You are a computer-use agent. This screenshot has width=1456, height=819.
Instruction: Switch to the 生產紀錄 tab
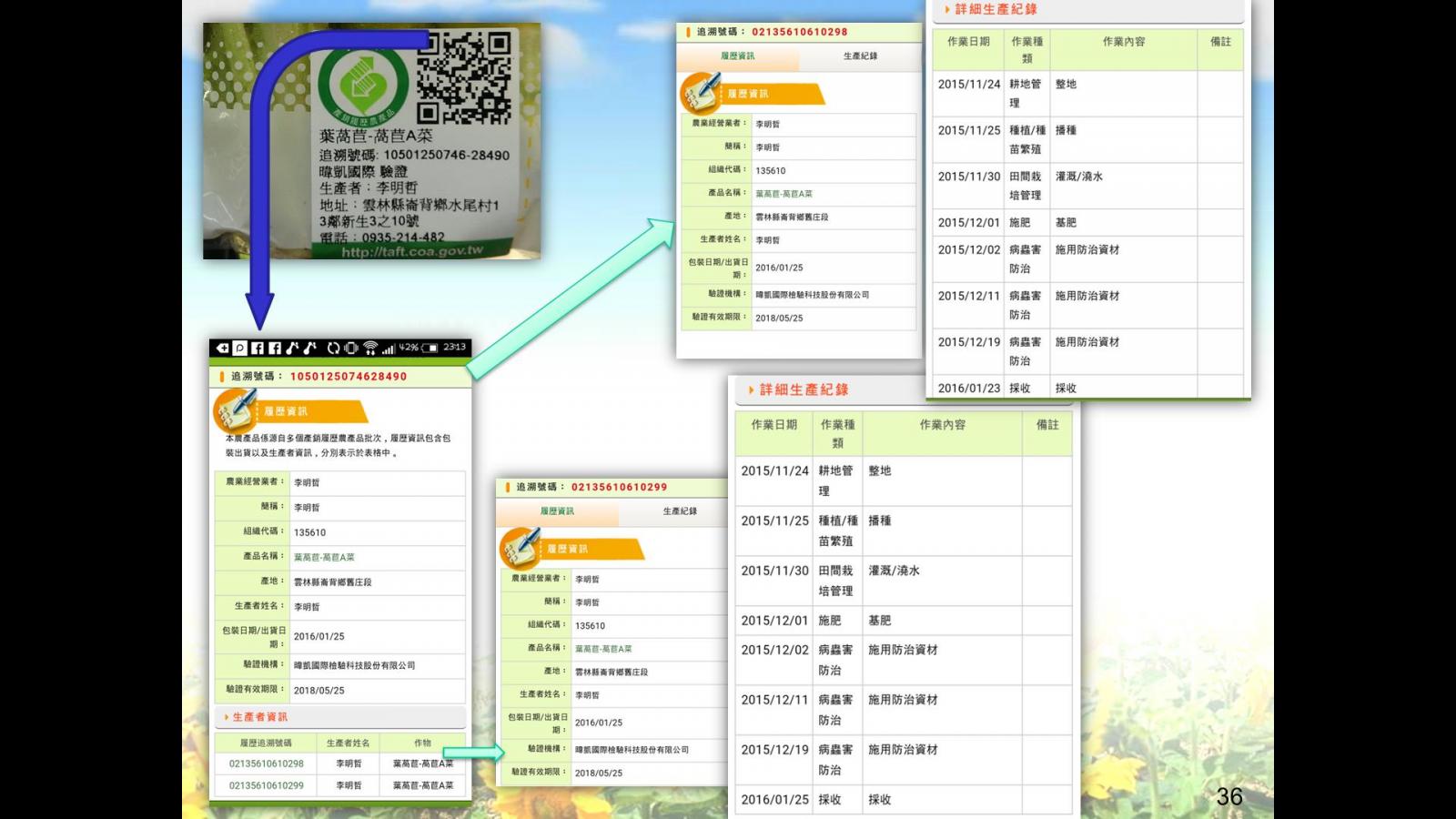pos(859,56)
